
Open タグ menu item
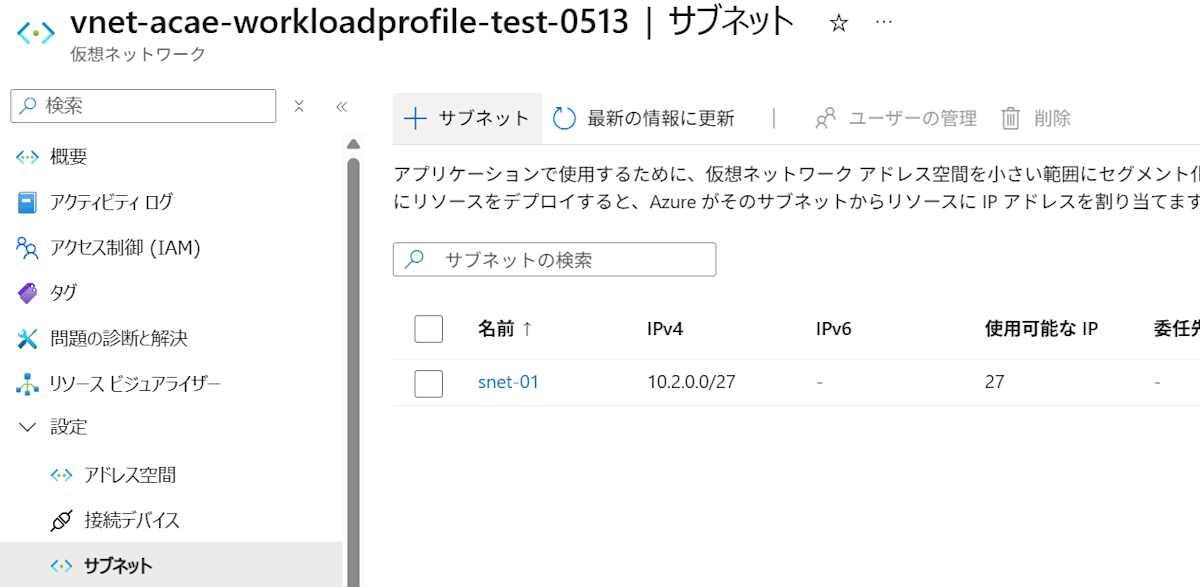click(63, 293)
